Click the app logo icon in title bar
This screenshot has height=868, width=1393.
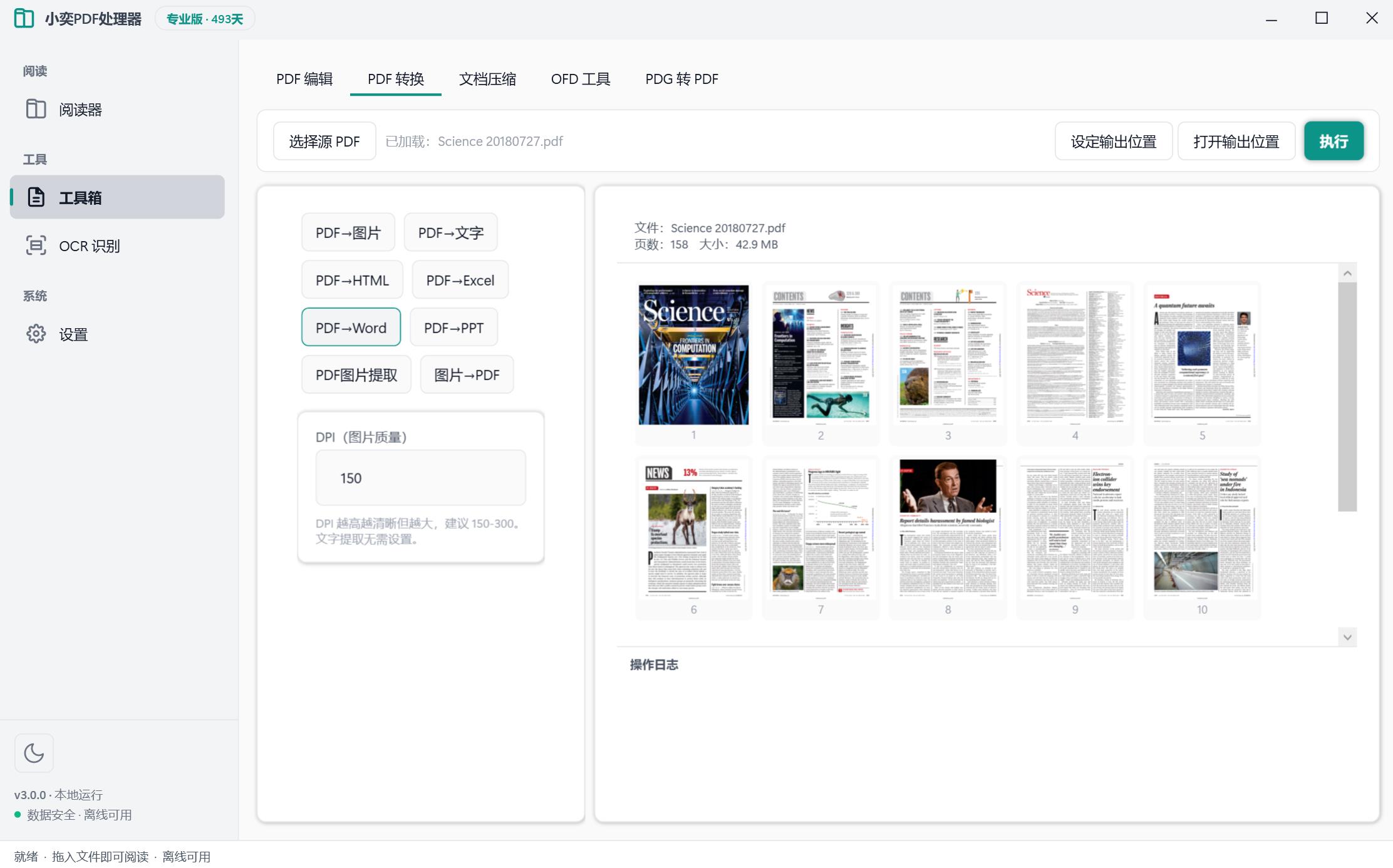click(24, 18)
